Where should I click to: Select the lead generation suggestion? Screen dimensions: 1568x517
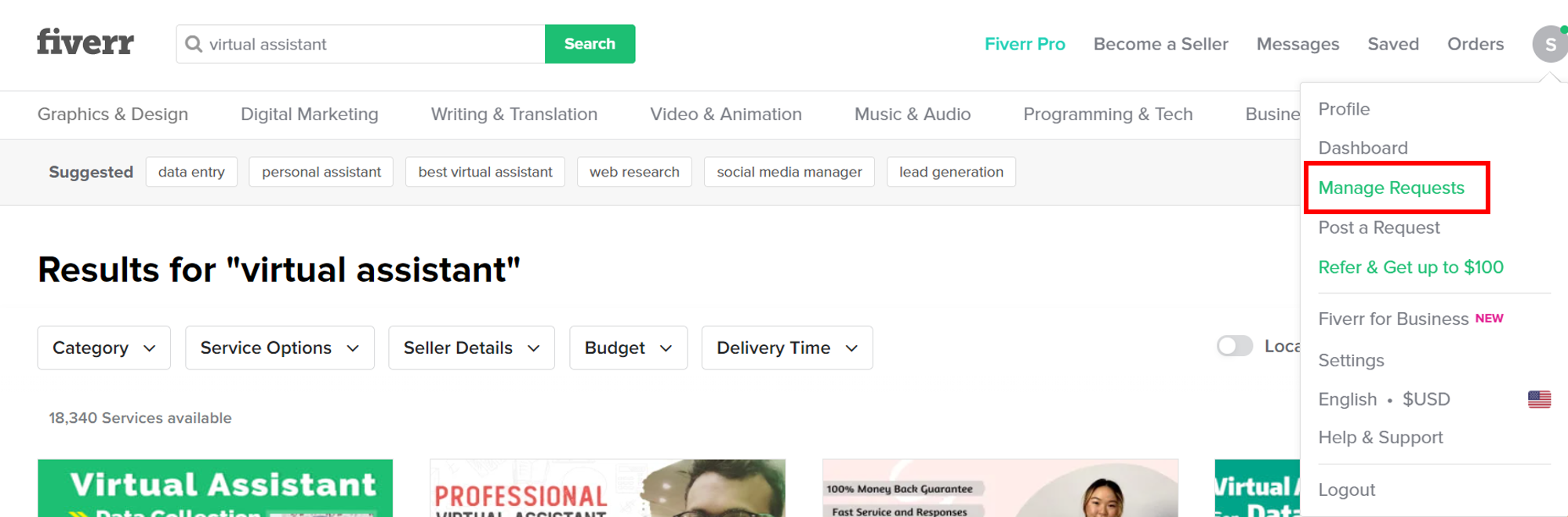tap(951, 172)
